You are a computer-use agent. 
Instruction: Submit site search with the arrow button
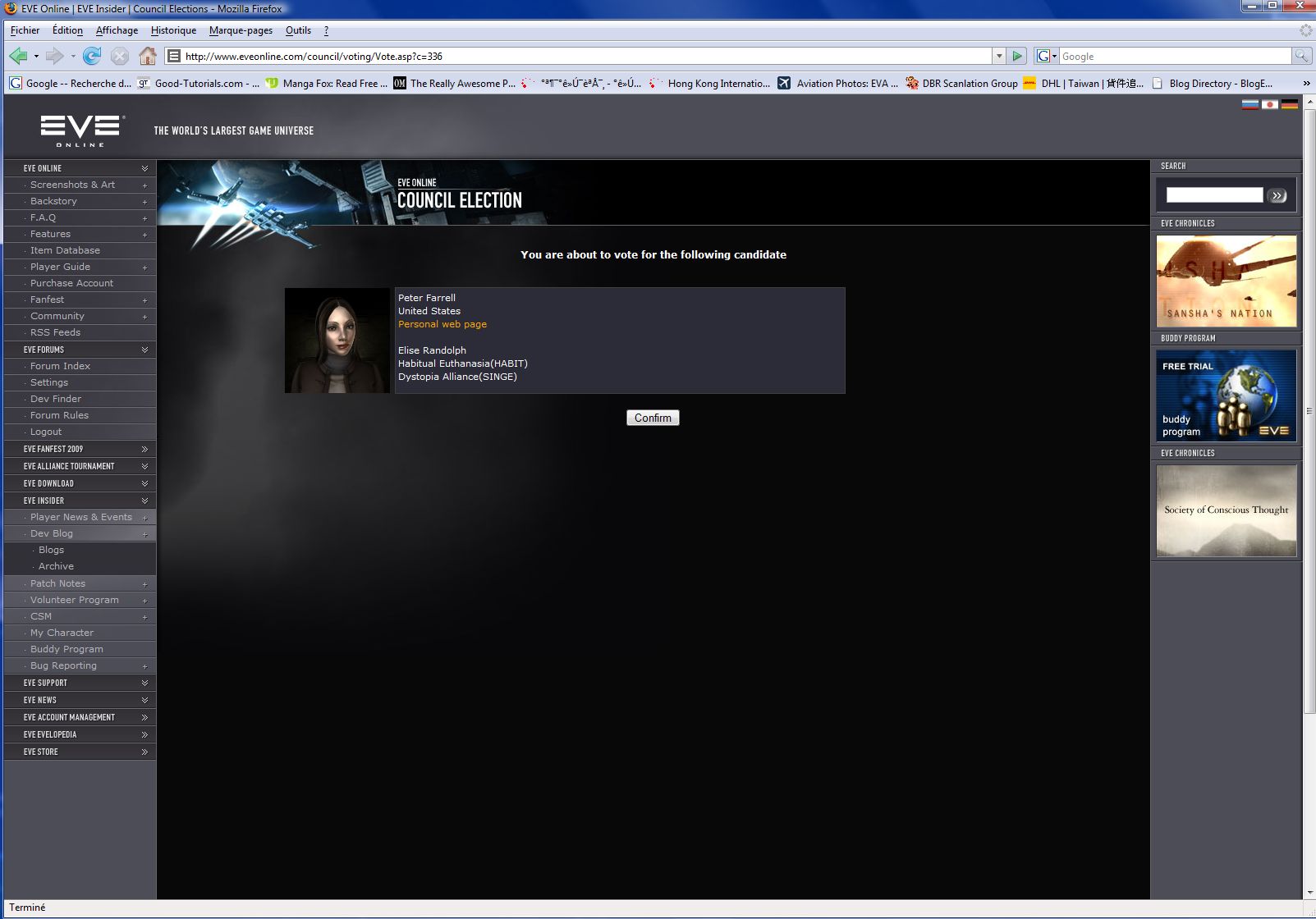click(x=1277, y=195)
